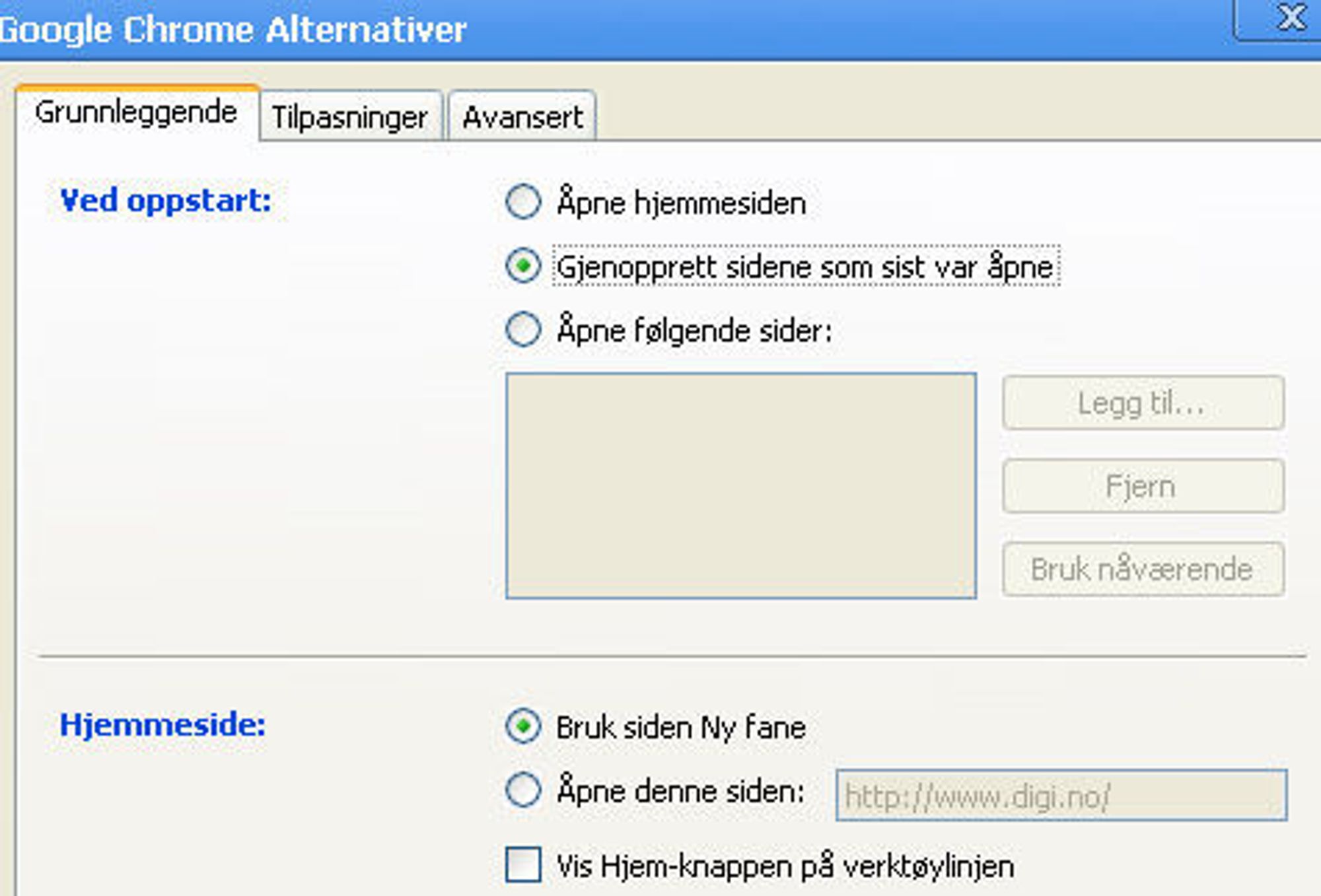This screenshot has width=1321, height=896.
Task: Switch to the Grunnleggende tab
Action: pyautogui.click(x=137, y=112)
